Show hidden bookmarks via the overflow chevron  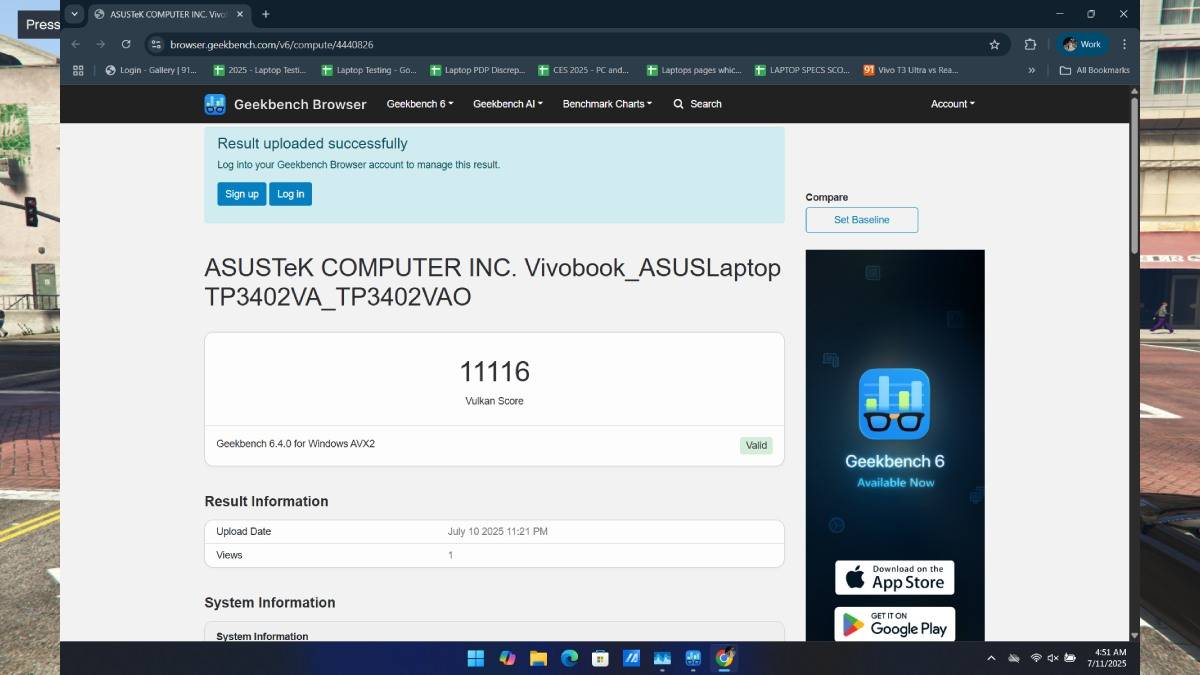point(1031,70)
